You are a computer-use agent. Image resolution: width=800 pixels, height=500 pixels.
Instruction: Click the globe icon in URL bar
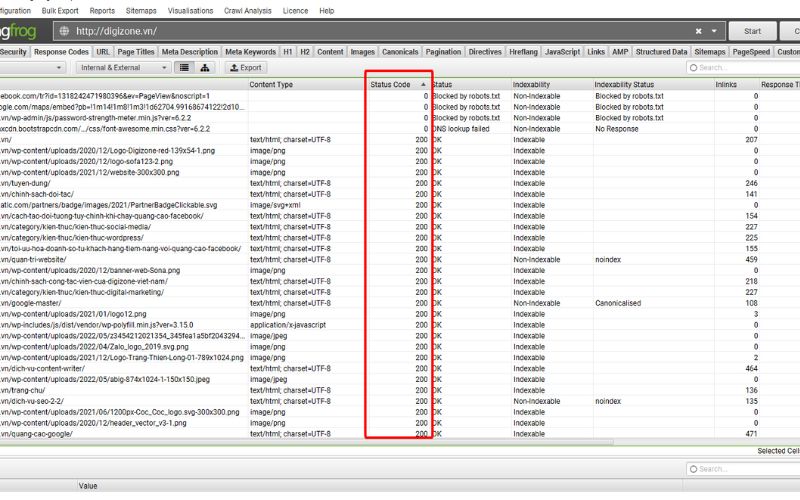[x=64, y=31]
